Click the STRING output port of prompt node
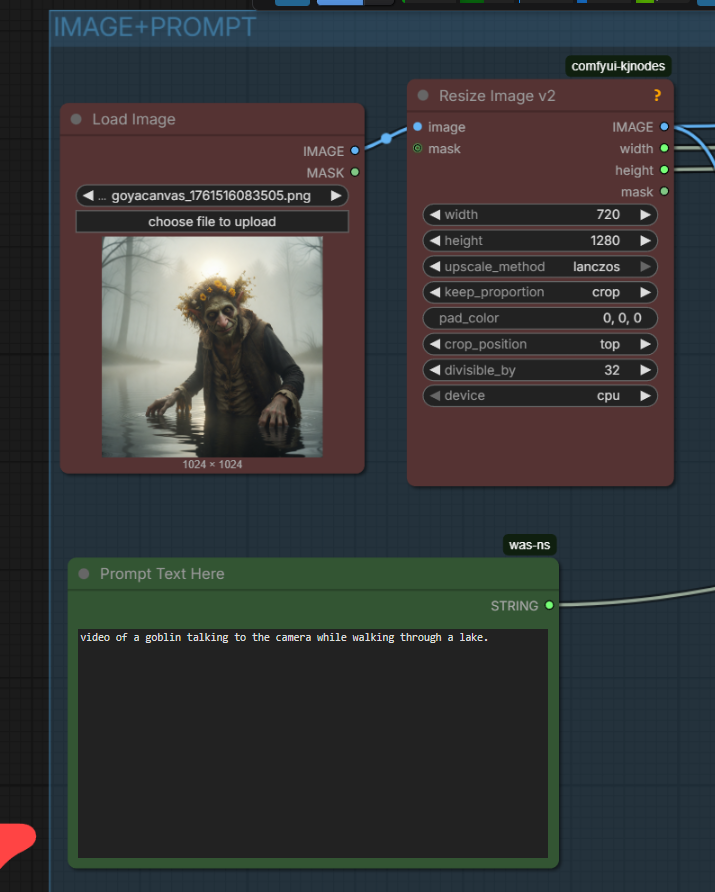 (549, 606)
